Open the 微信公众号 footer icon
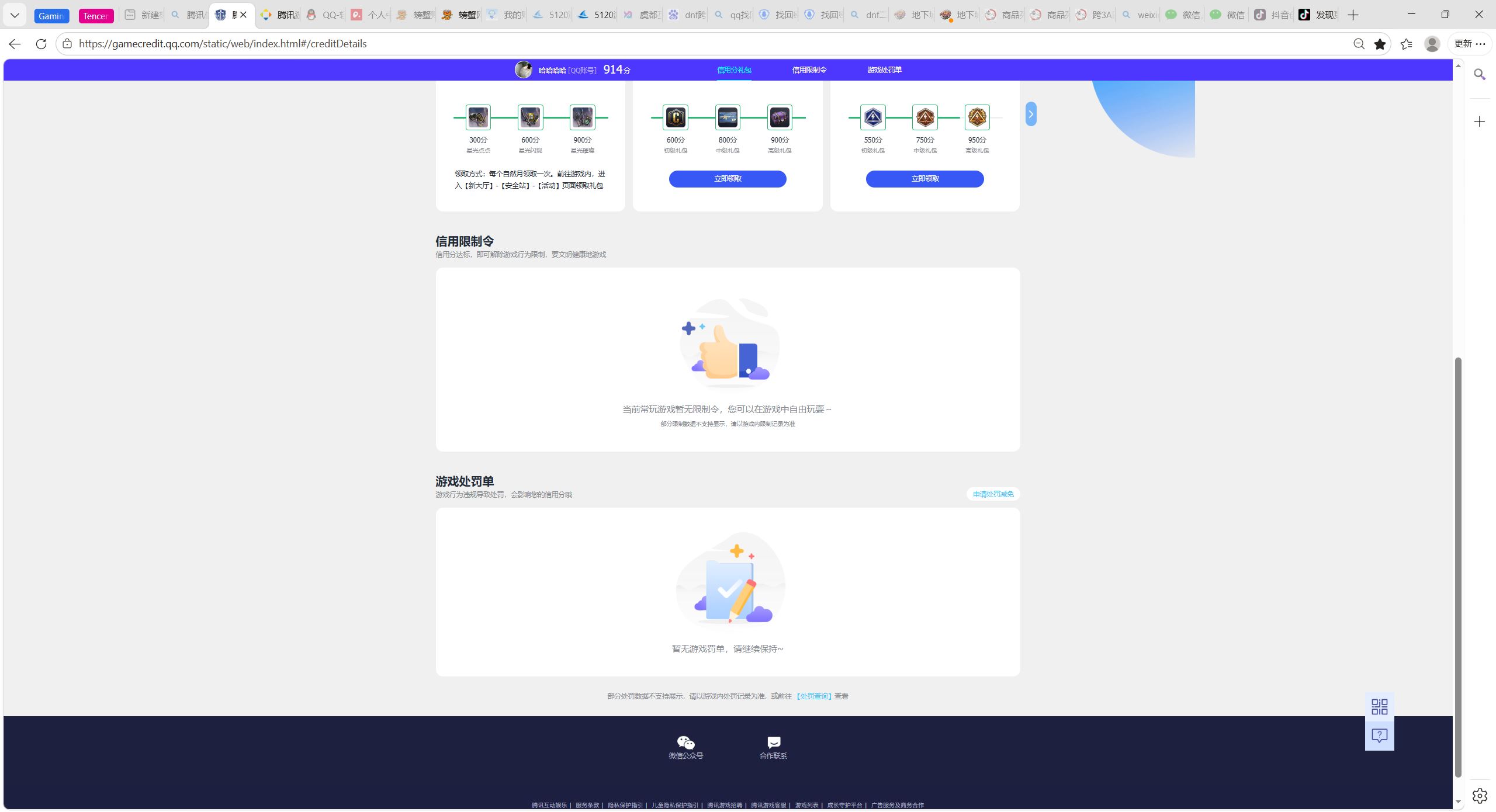The height and width of the screenshot is (812, 1496). point(685,743)
